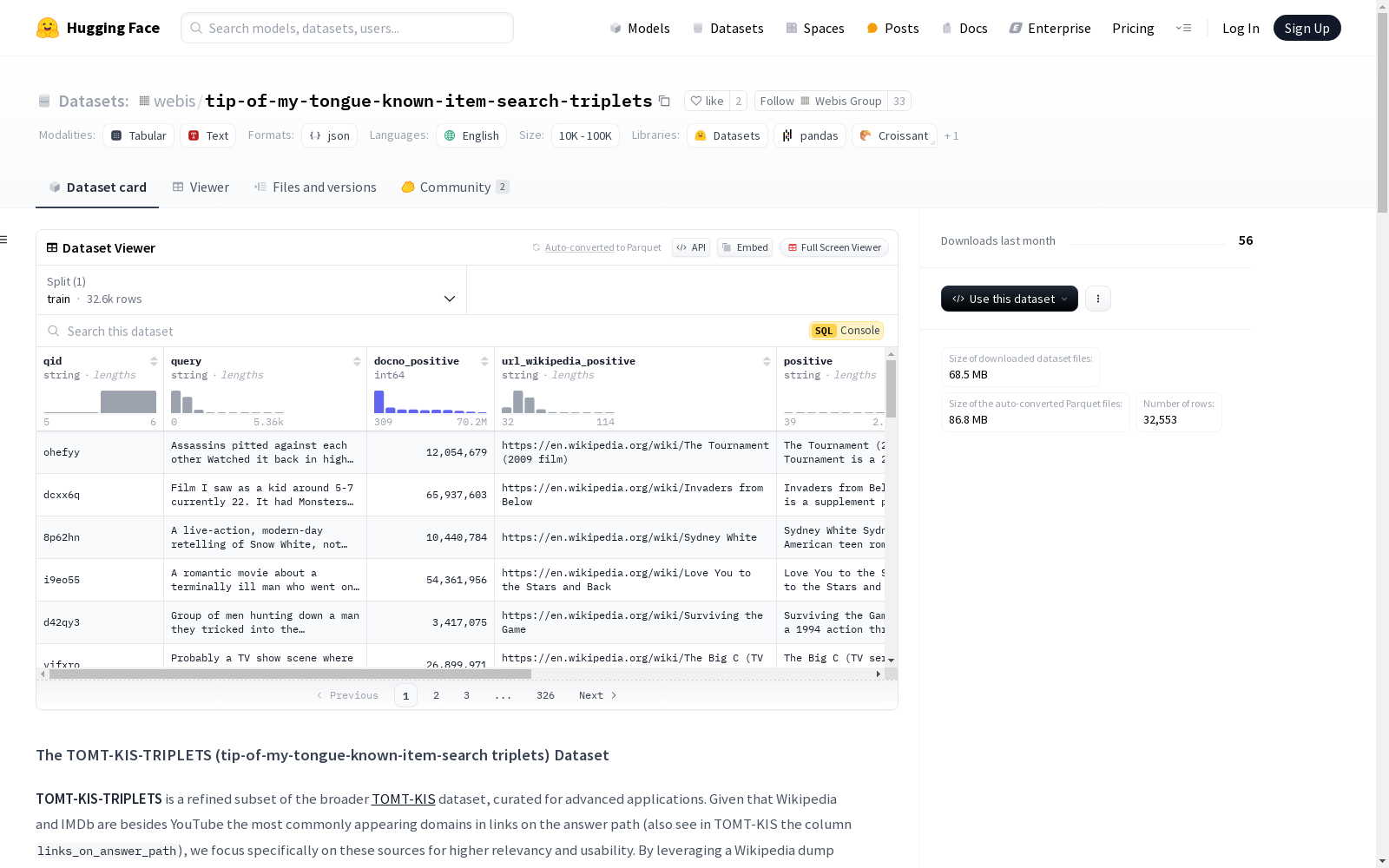Show the additional +1 libraries

(951, 135)
